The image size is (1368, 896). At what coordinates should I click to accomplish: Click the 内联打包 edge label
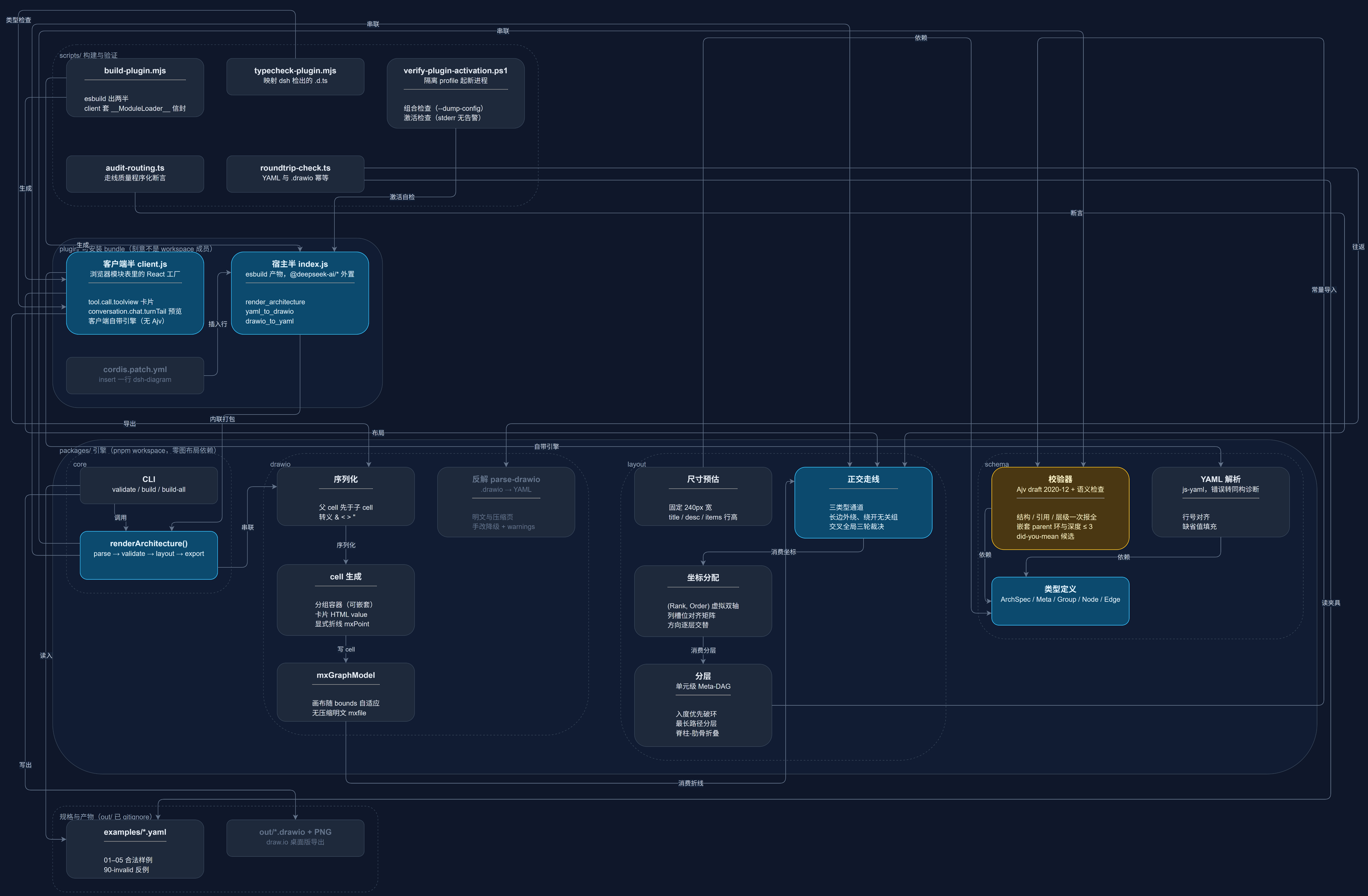(222, 419)
